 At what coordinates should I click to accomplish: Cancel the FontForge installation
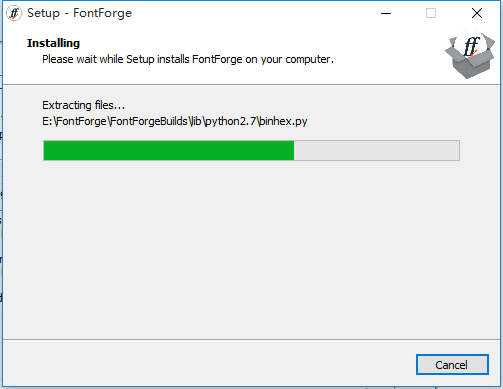(452, 365)
